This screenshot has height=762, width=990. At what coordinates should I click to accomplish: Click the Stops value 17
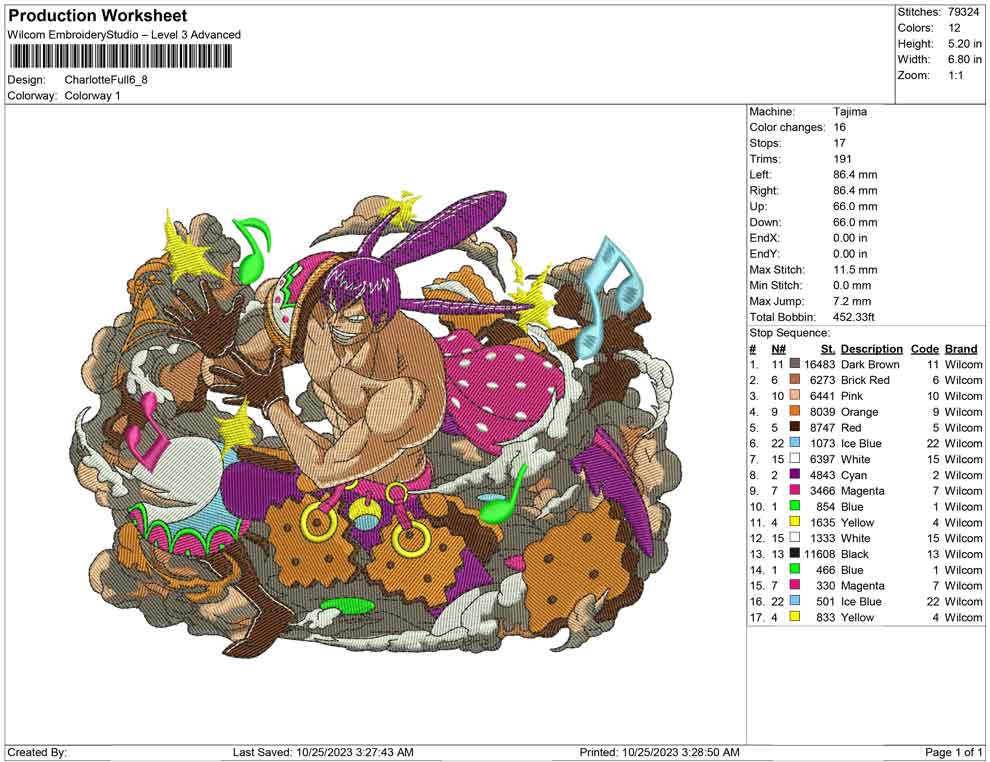tap(839, 143)
